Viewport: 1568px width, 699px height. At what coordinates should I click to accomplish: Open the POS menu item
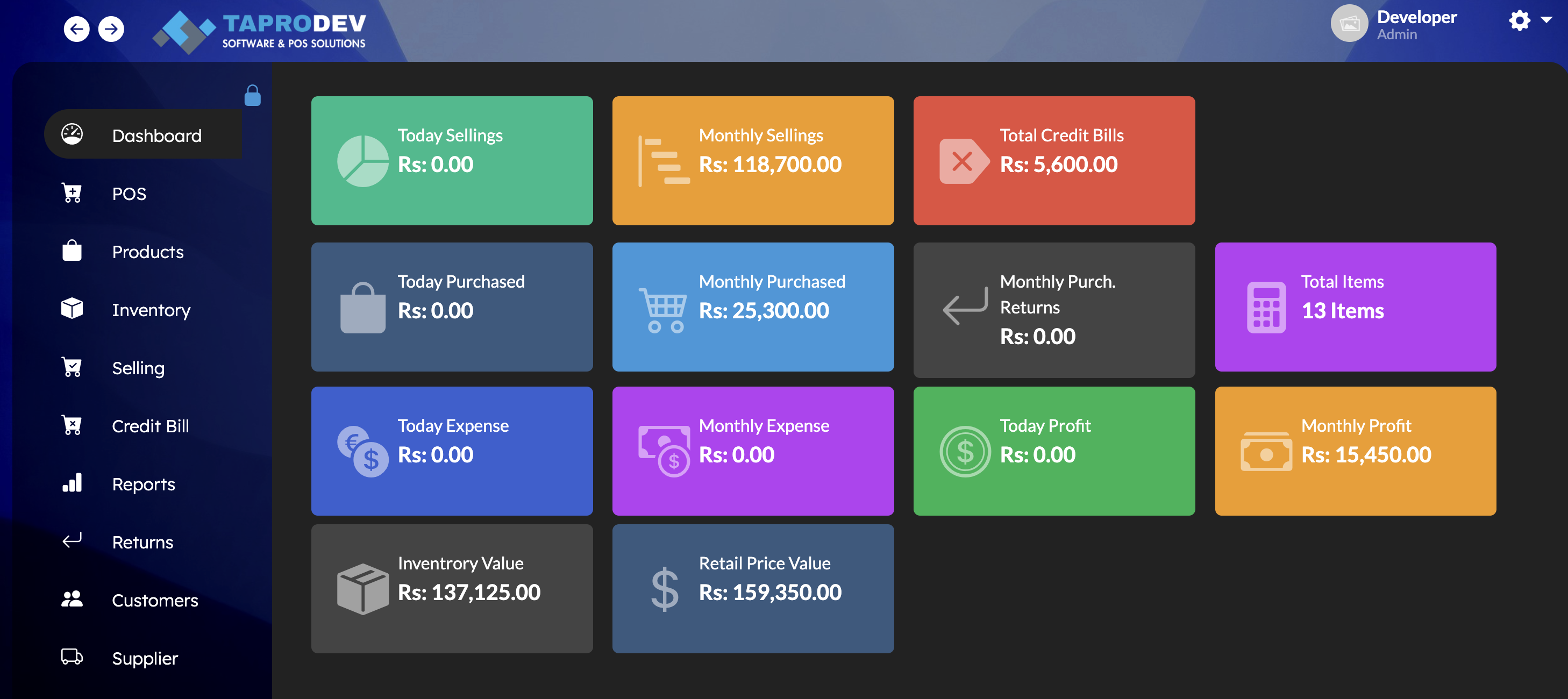coord(129,194)
